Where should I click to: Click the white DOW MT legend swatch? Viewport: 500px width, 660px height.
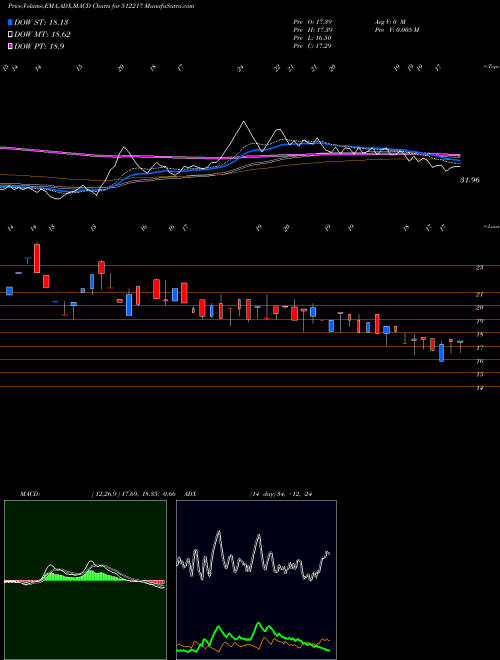click(x=11, y=35)
